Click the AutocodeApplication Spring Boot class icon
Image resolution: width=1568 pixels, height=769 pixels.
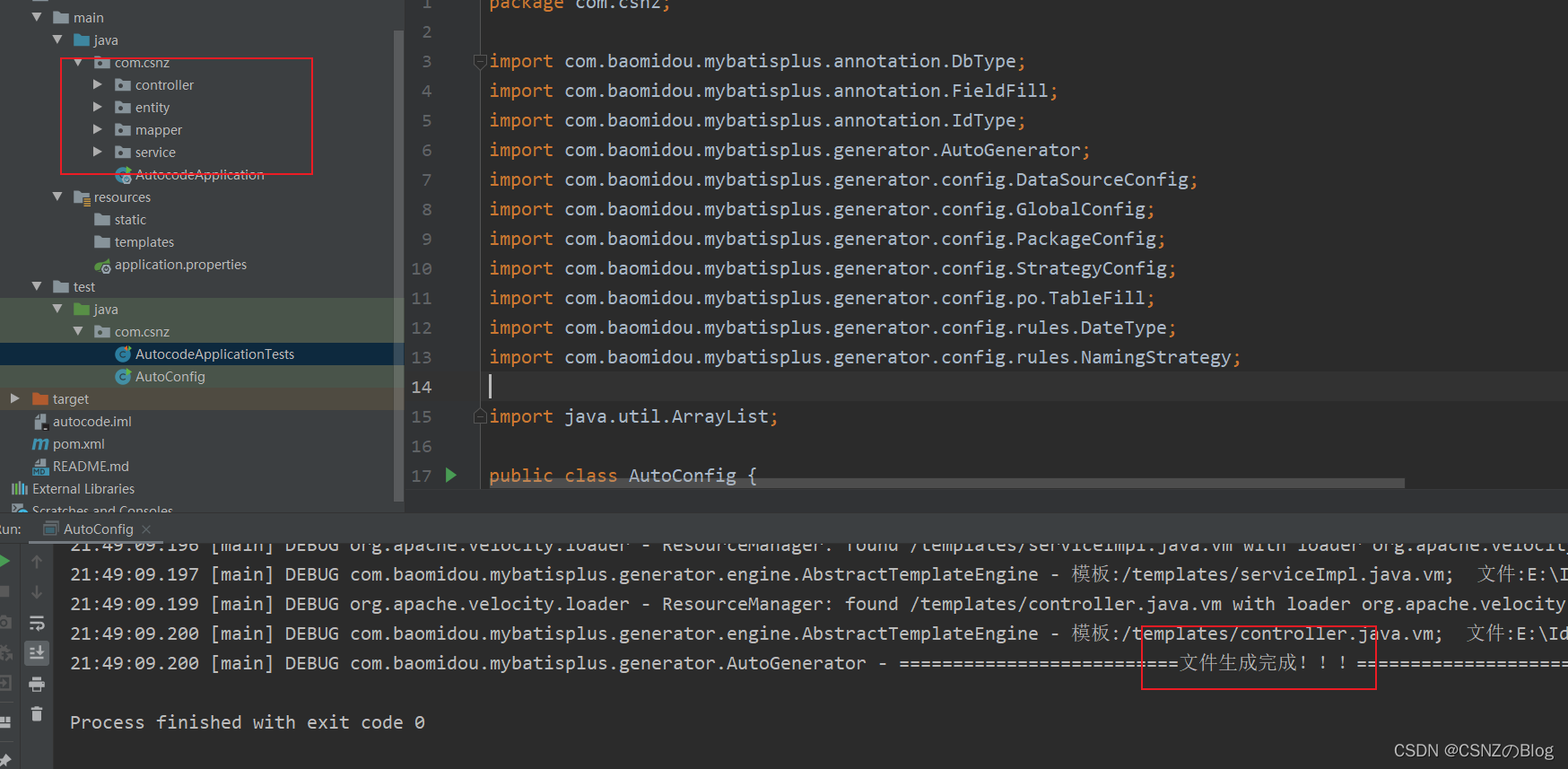124,175
